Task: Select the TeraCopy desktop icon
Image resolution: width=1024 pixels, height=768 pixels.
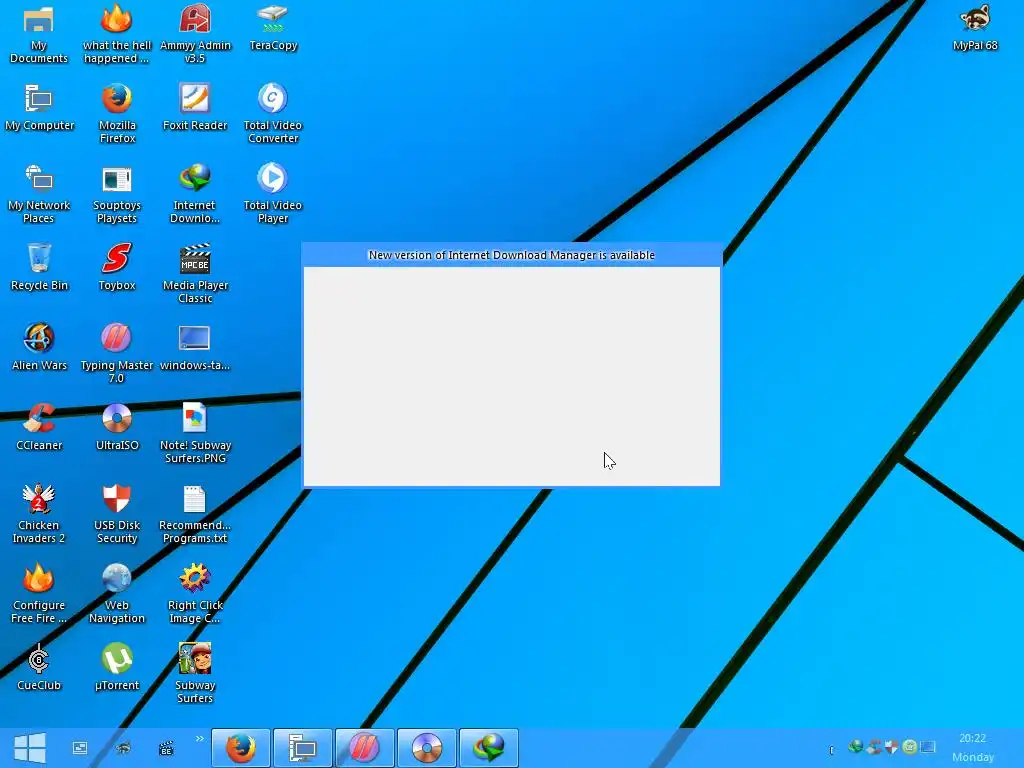Action: [x=273, y=27]
